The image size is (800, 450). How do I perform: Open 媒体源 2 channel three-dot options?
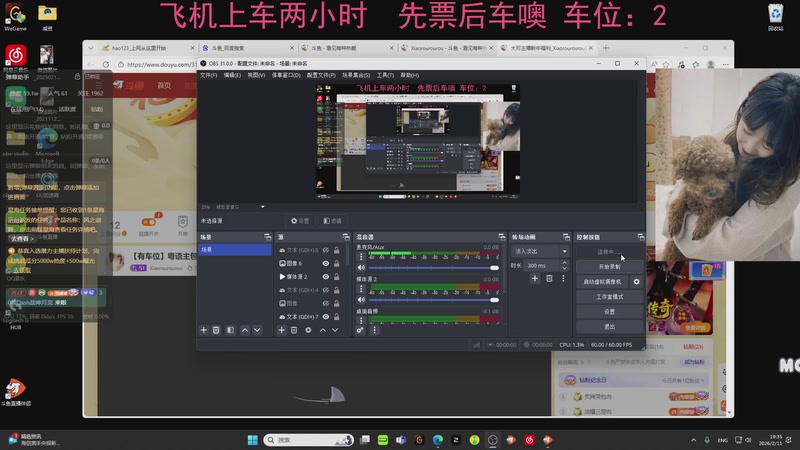[x=361, y=289]
